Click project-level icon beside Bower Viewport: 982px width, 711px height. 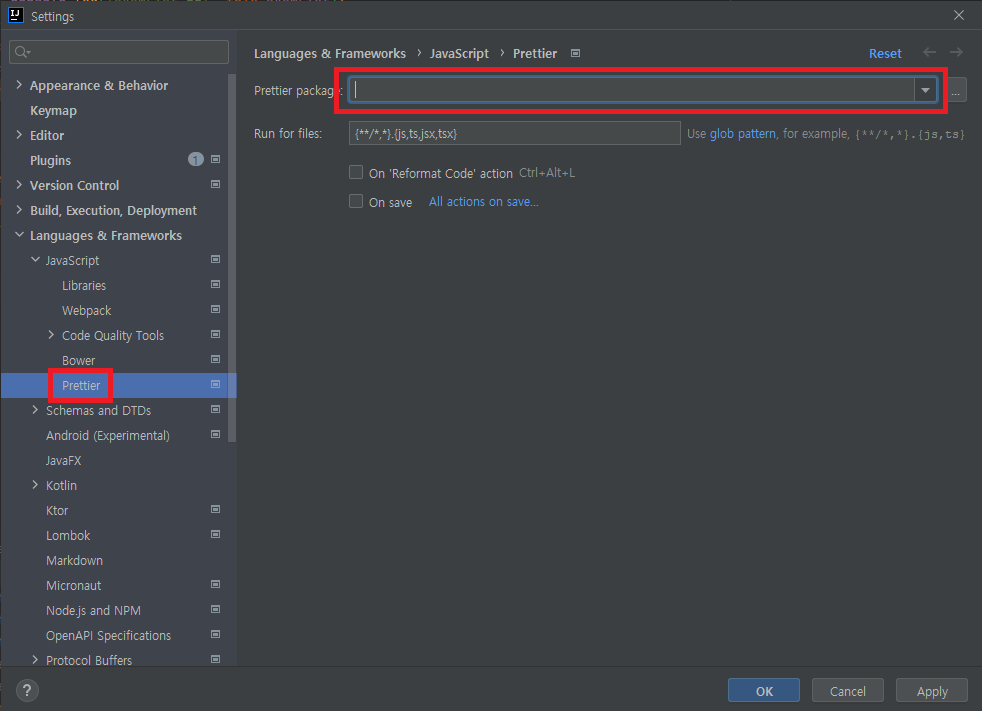pyautogui.click(x=215, y=360)
